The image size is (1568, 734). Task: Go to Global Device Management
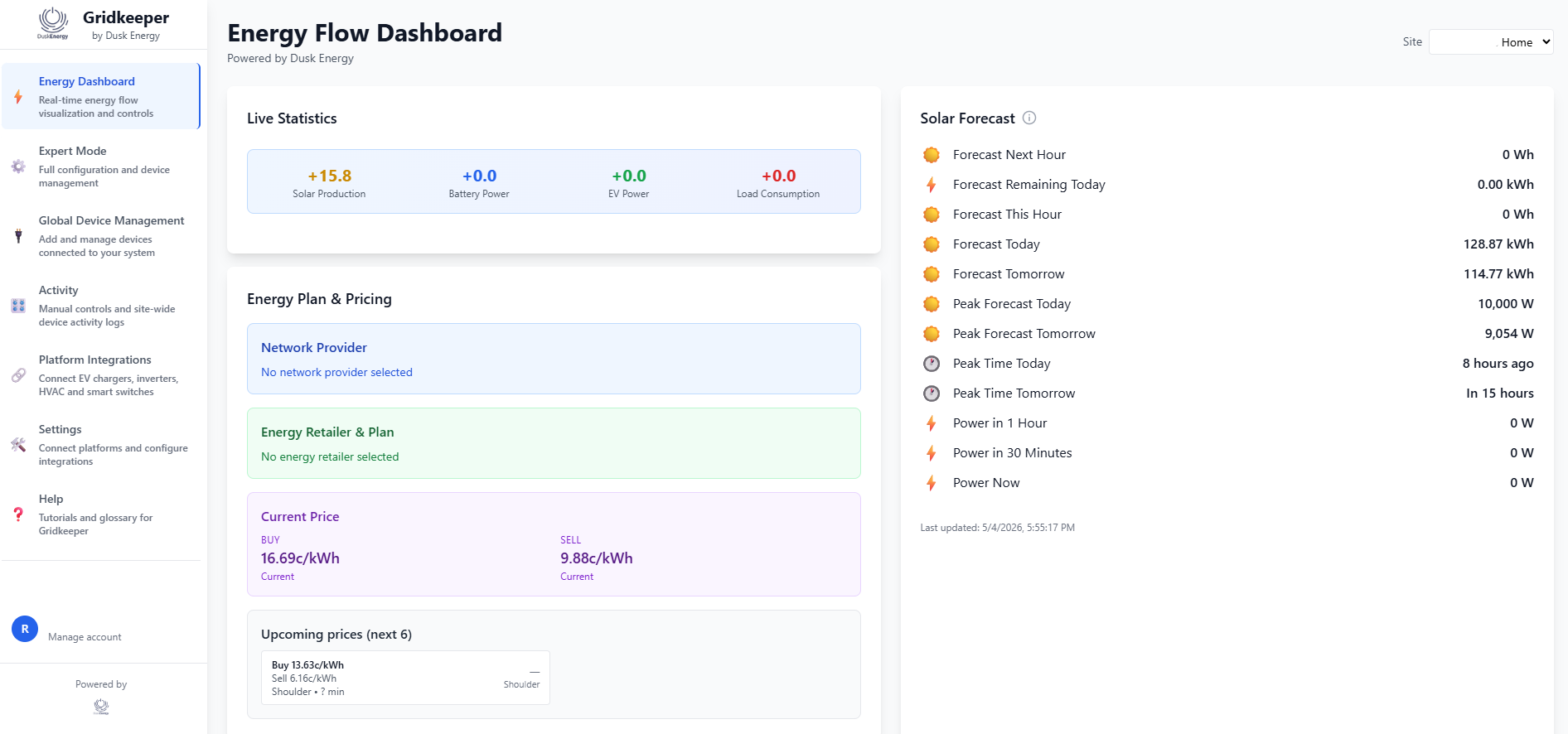pyautogui.click(x=101, y=235)
